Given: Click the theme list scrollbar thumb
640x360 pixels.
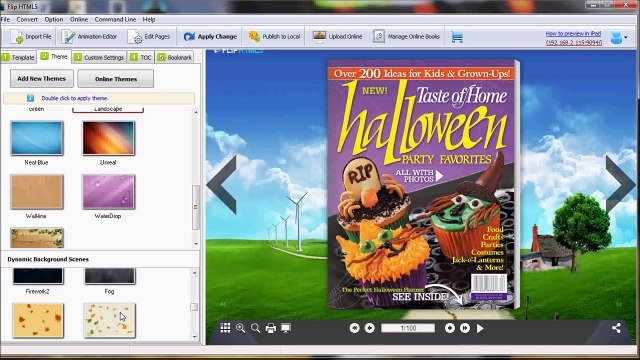Looking at the screenshot, I should tap(196, 207).
